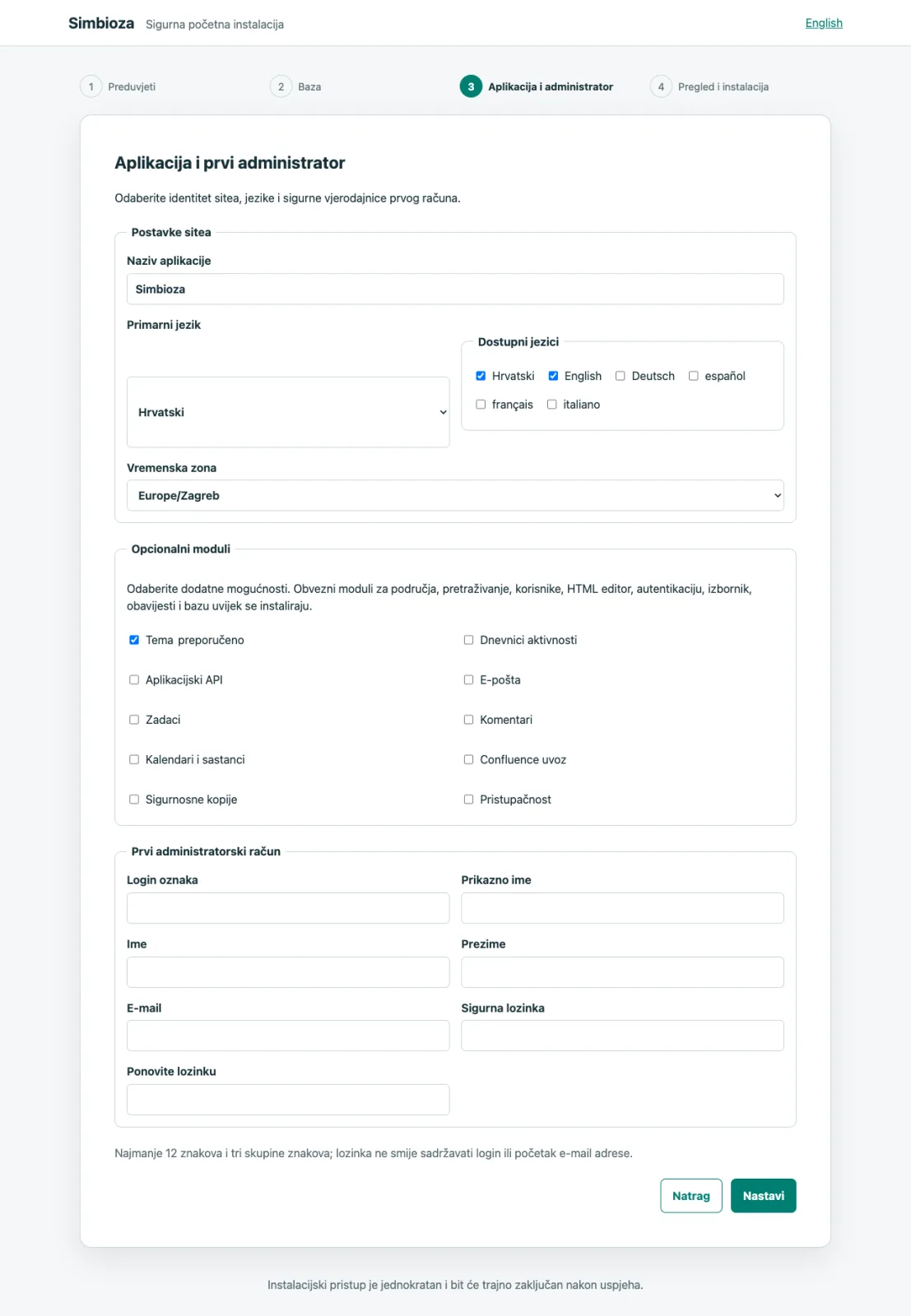
Task: Expand Vremenska zona Europe/Zagreb dropdown
Action: 455,495
